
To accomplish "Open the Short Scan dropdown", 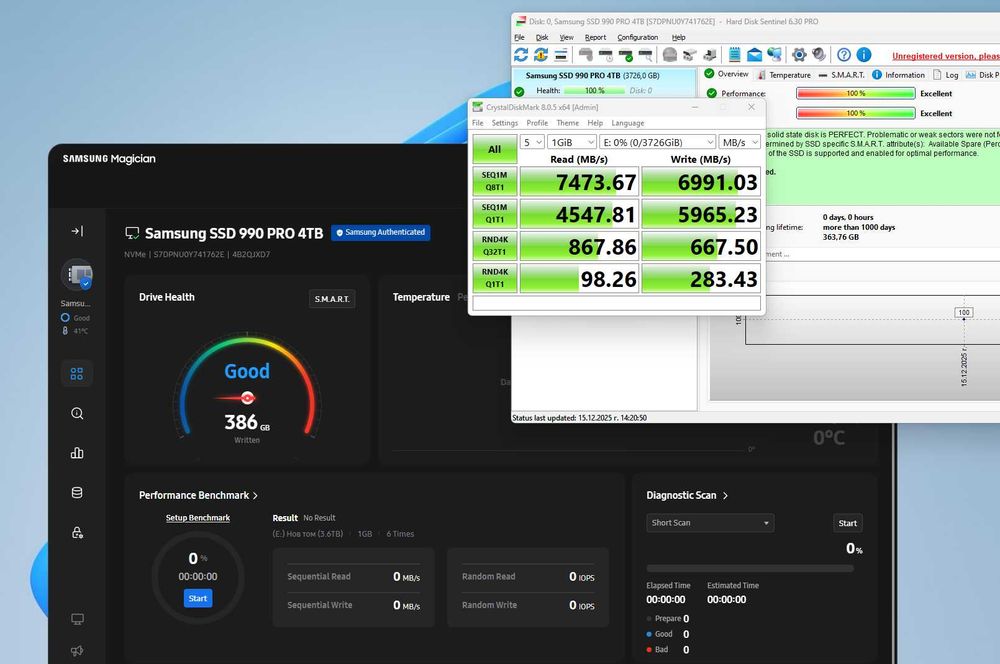I will (x=710, y=523).
